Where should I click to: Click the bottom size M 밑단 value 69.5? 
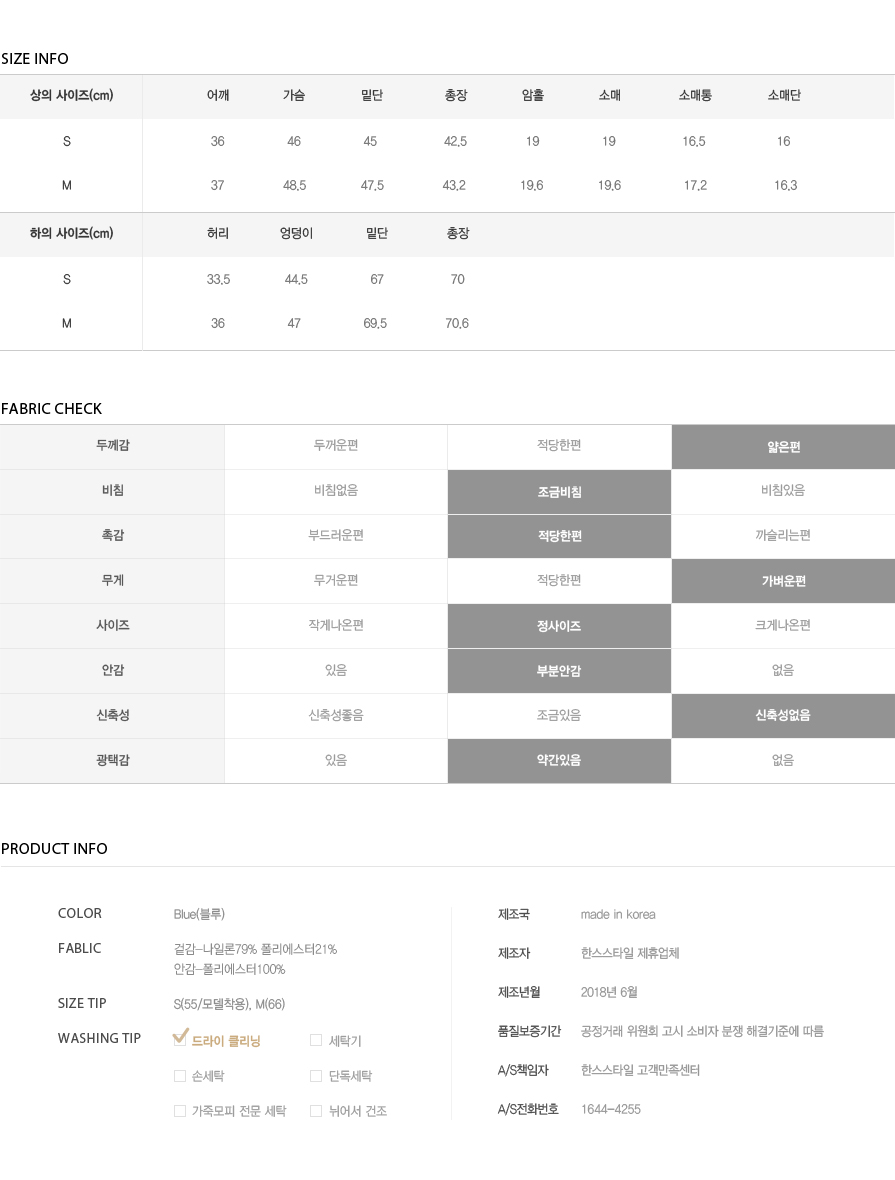pyautogui.click(x=375, y=324)
